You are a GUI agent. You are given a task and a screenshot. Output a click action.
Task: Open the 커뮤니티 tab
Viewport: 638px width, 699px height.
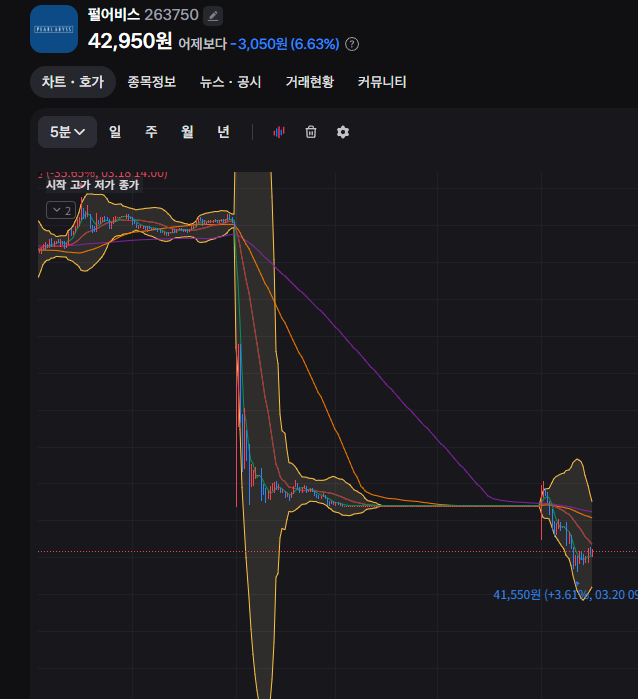coord(382,82)
